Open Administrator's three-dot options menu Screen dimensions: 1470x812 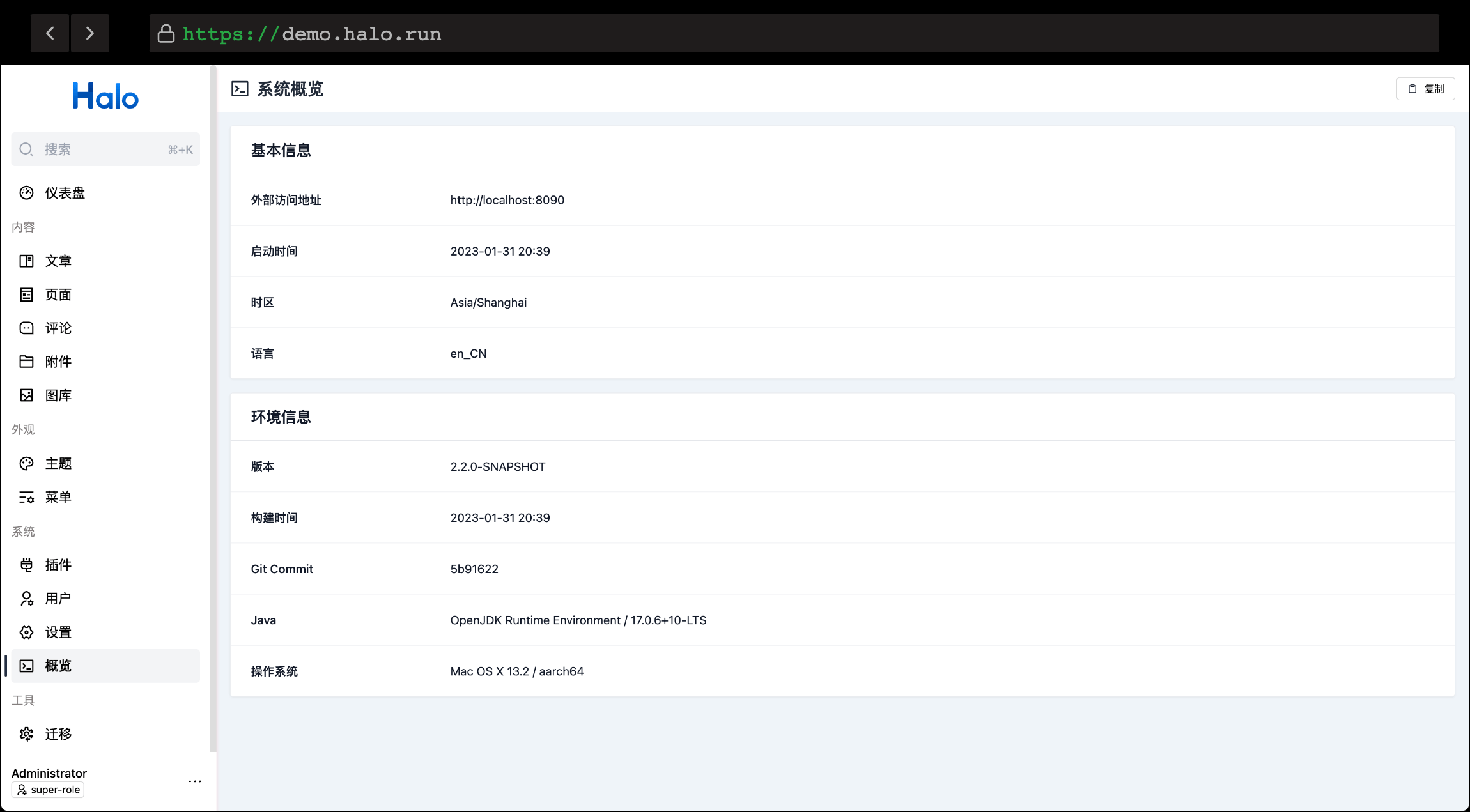pos(195,781)
